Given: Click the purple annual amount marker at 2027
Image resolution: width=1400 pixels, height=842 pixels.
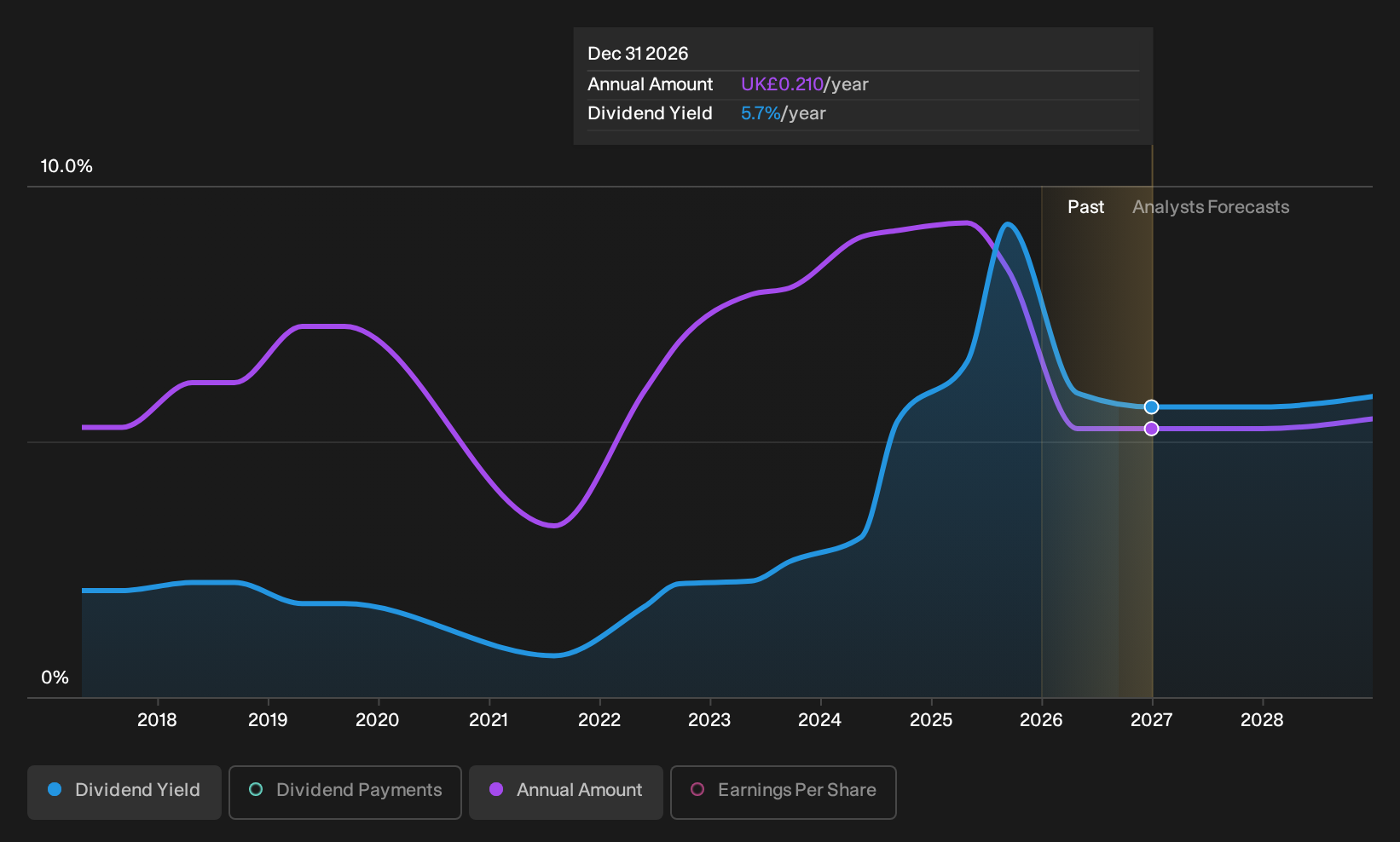Looking at the screenshot, I should 1152,429.
